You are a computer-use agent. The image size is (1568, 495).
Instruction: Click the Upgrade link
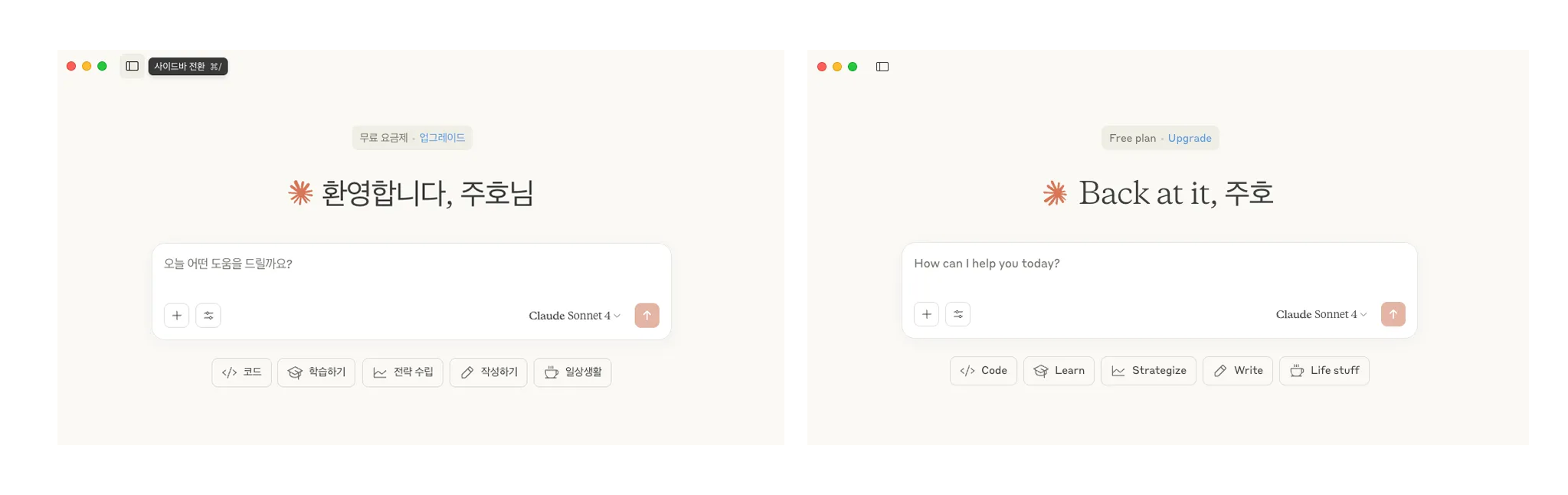[1190, 138]
